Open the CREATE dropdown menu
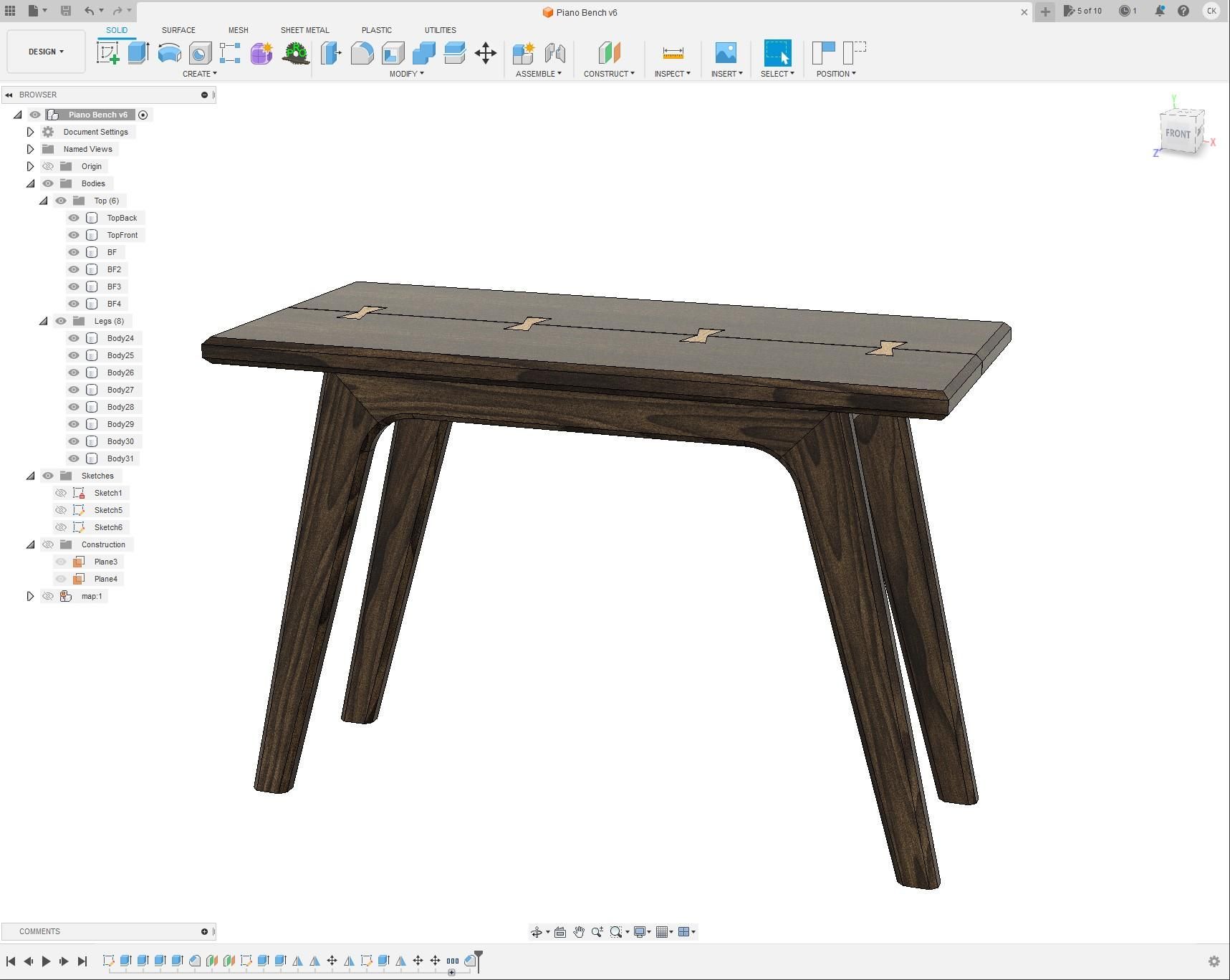Image resolution: width=1230 pixels, height=980 pixels. coord(200,73)
